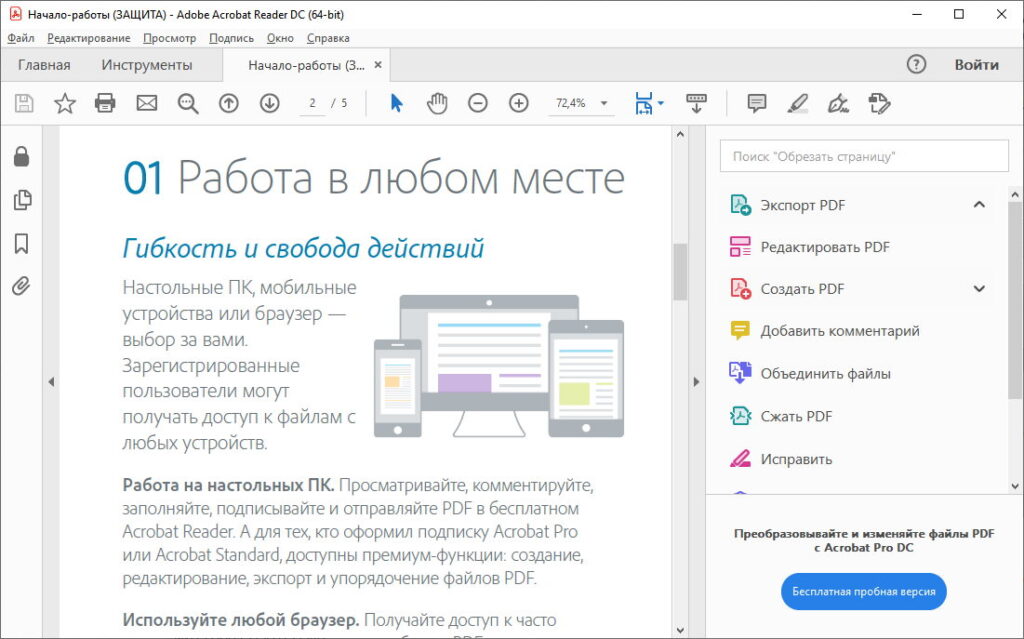Open Help with the question mark icon
Viewport: 1024px width, 639px height.
pos(916,64)
